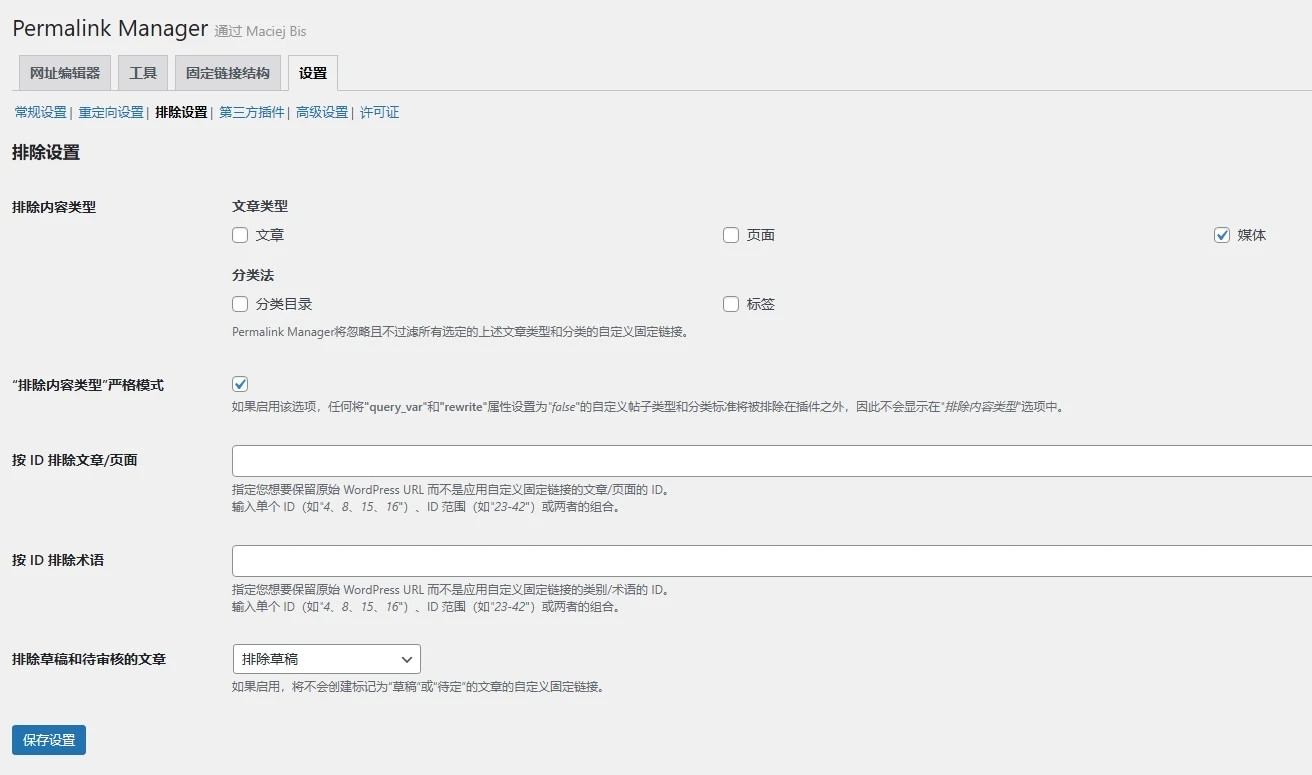打开"常规设置"链接
This screenshot has height=775, width=1312.
(39, 113)
